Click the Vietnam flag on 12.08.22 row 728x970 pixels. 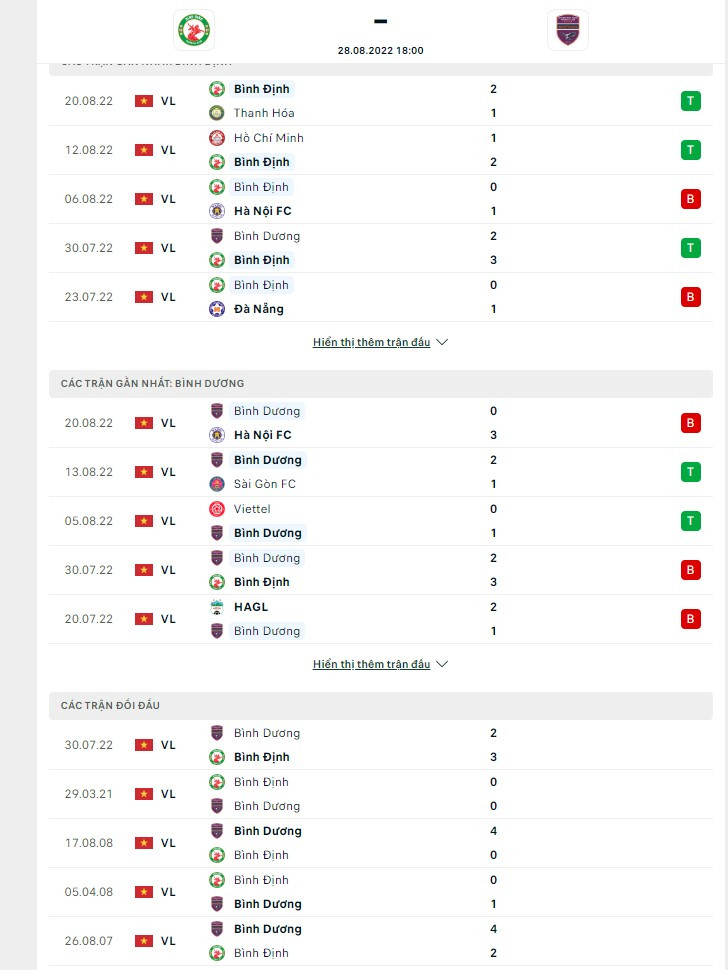144,150
